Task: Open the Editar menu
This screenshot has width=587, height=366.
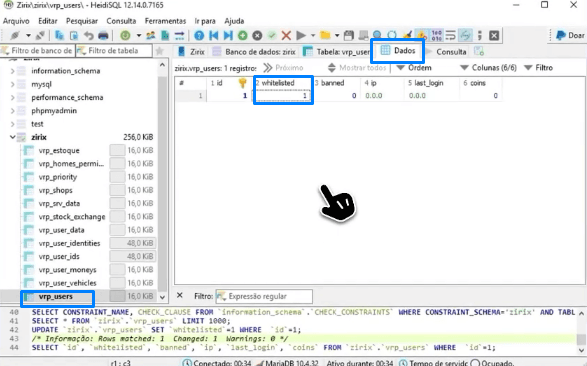Action: (x=48, y=21)
